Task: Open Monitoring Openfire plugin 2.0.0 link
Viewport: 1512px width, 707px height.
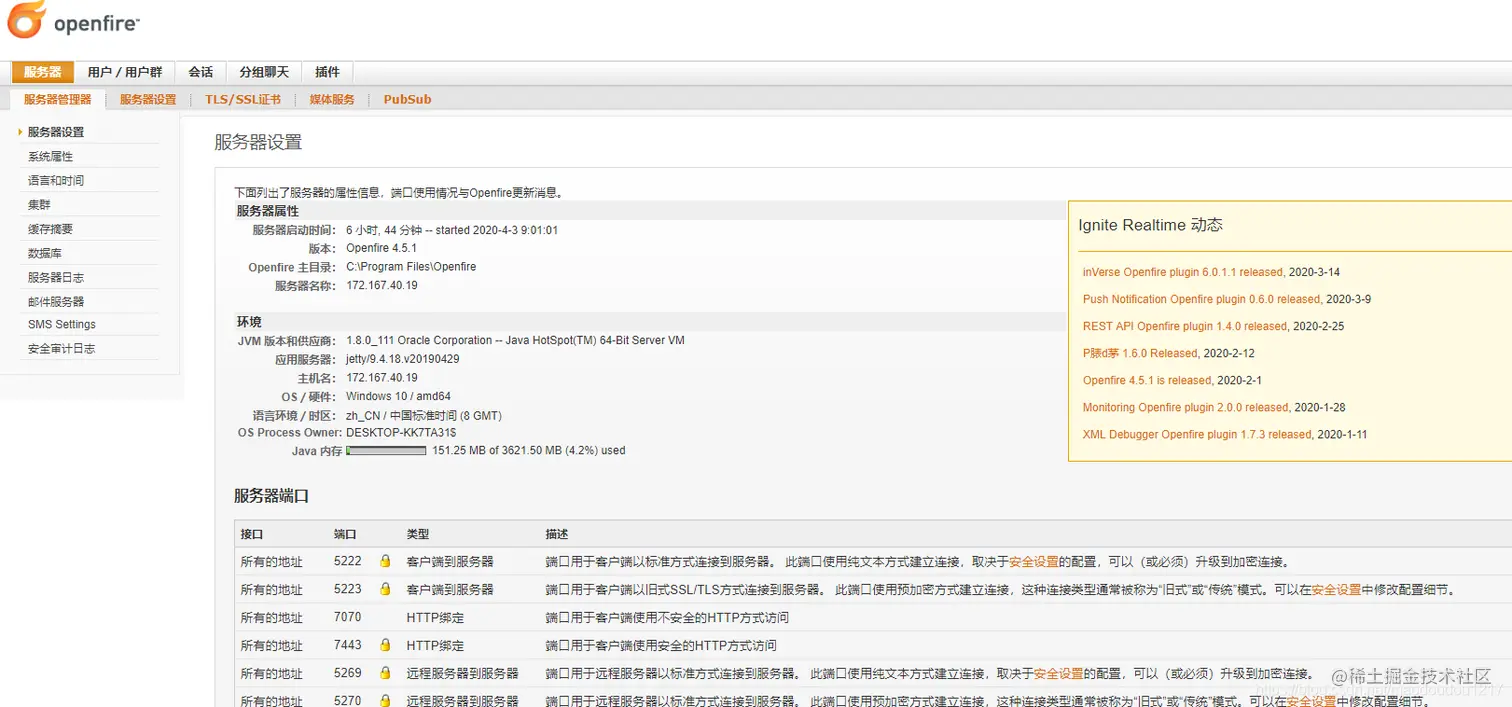Action: click(x=1185, y=407)
